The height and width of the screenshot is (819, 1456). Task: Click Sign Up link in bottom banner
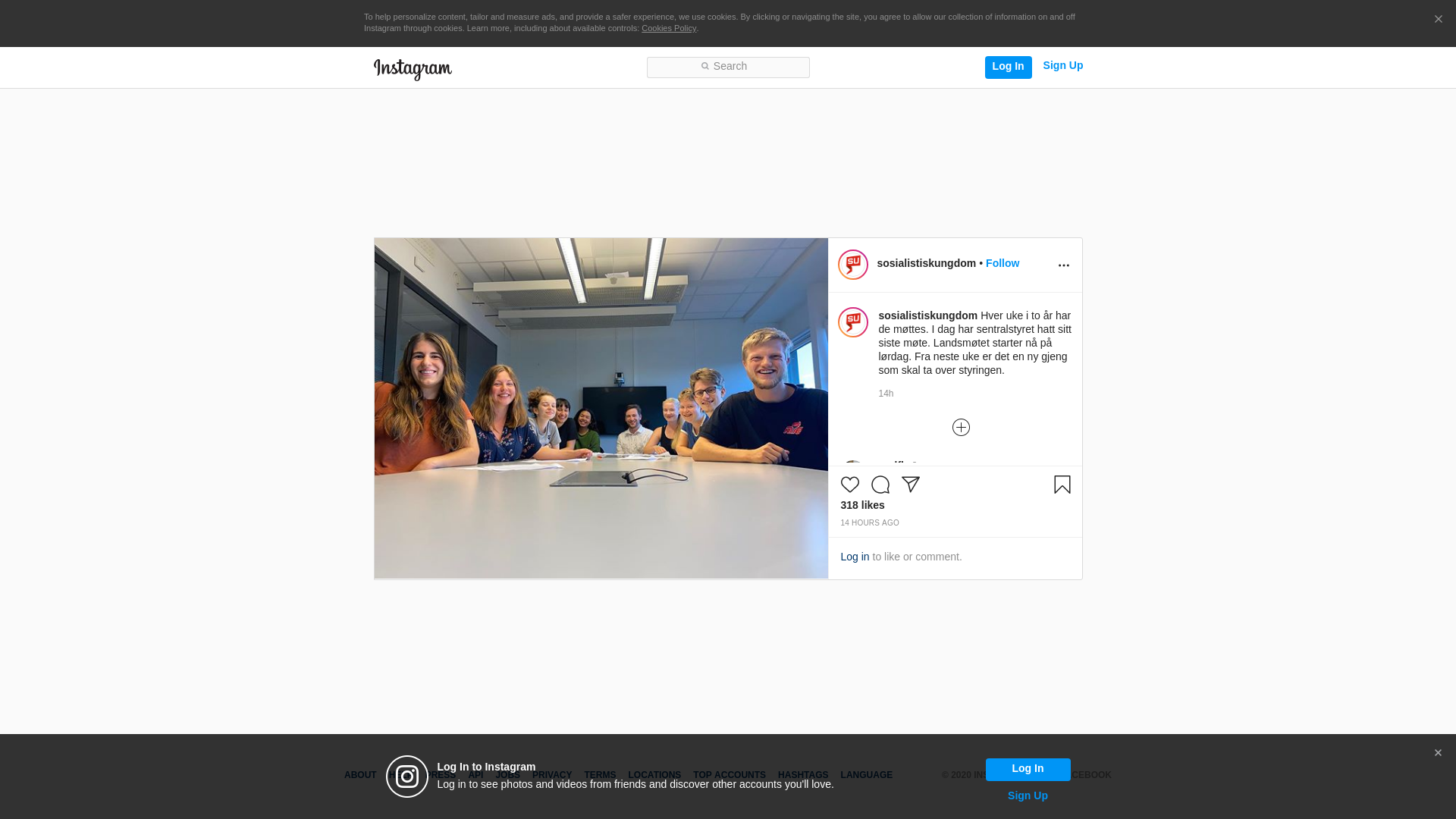coord(1028,795)
